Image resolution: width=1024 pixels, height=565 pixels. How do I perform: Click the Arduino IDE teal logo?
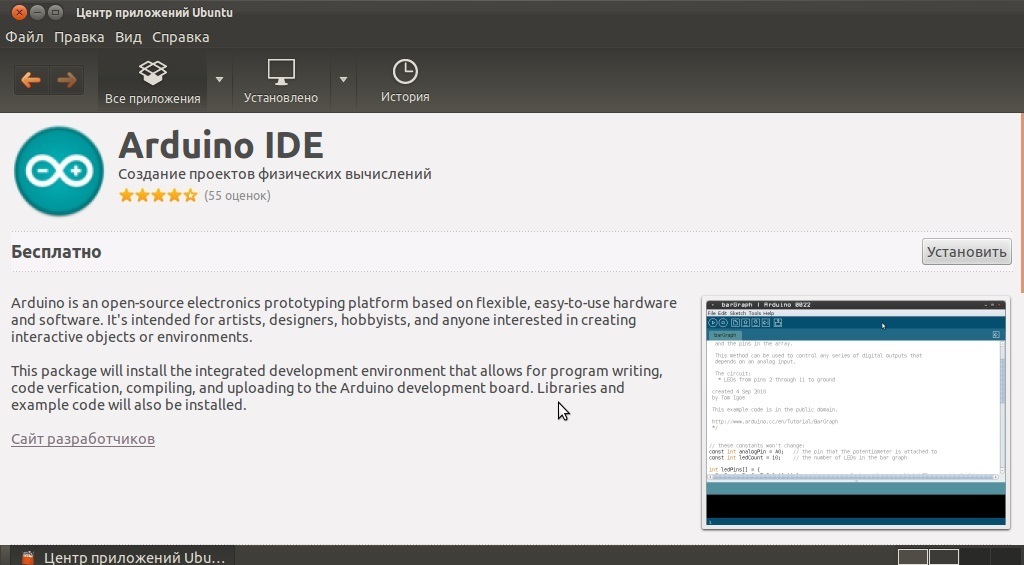59,171
